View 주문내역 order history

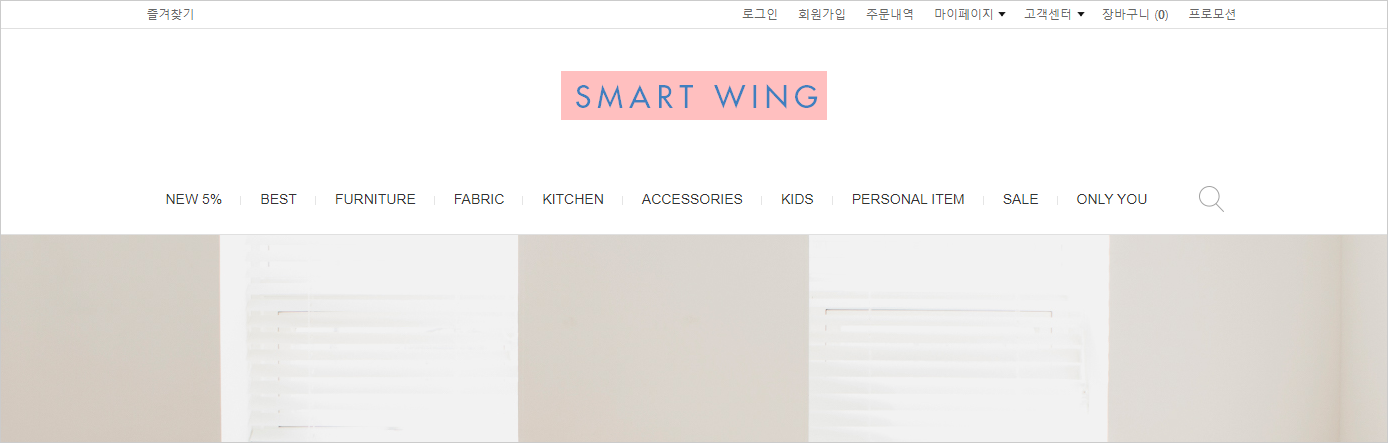click(890, 15)
